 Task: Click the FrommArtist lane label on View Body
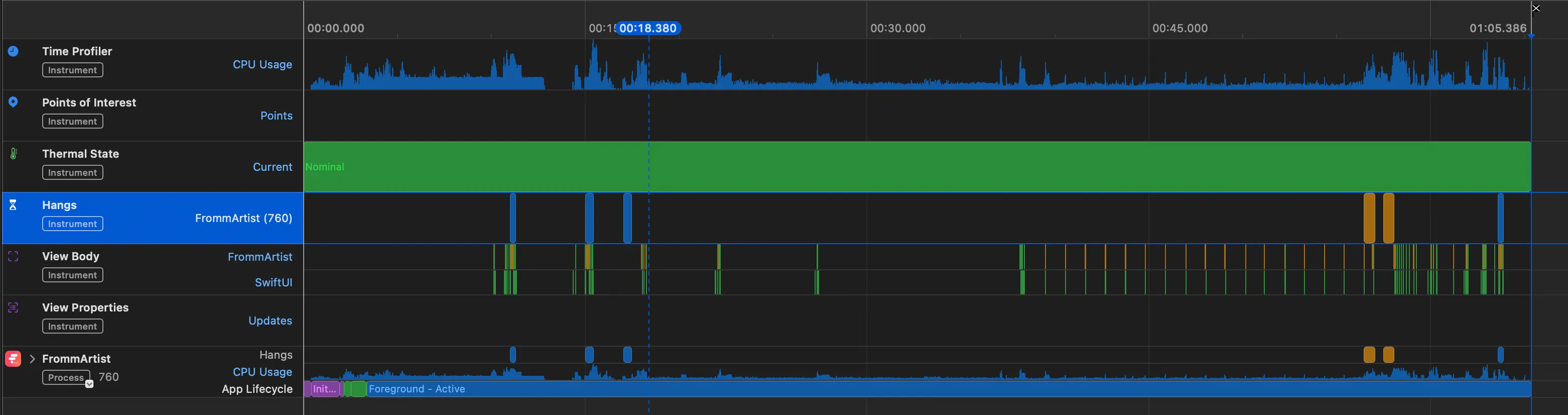click(x=260, y=257)
